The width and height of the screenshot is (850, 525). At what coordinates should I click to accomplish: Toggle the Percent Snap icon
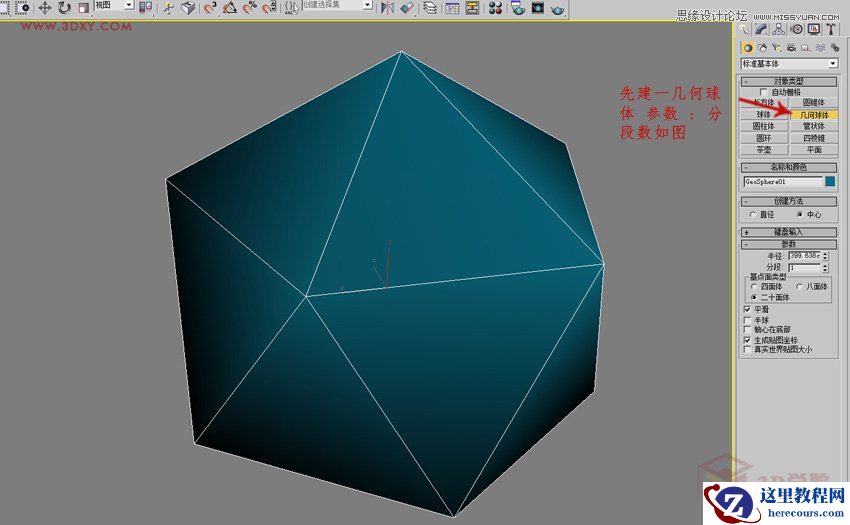coord(249,8)
